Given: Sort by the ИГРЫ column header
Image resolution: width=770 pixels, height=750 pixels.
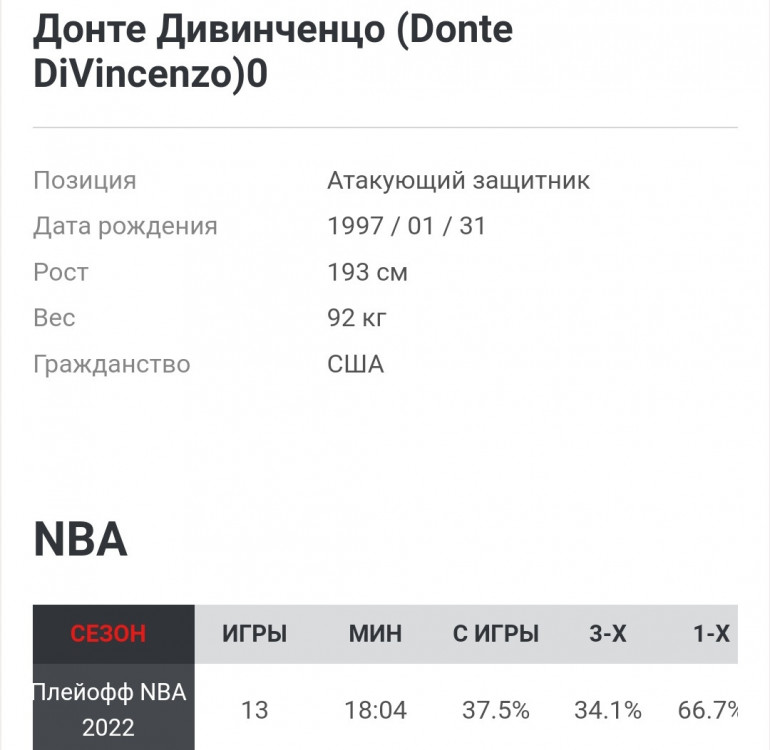Looking at the screenshot, I should tap(254, 633).
